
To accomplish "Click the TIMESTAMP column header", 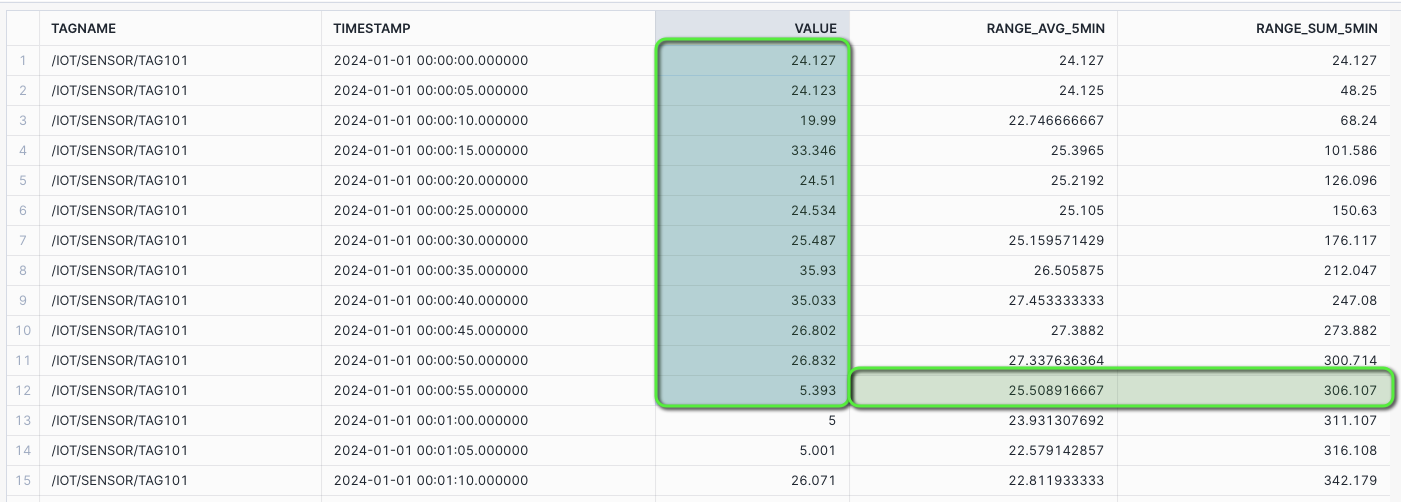I will pos(488,28).
